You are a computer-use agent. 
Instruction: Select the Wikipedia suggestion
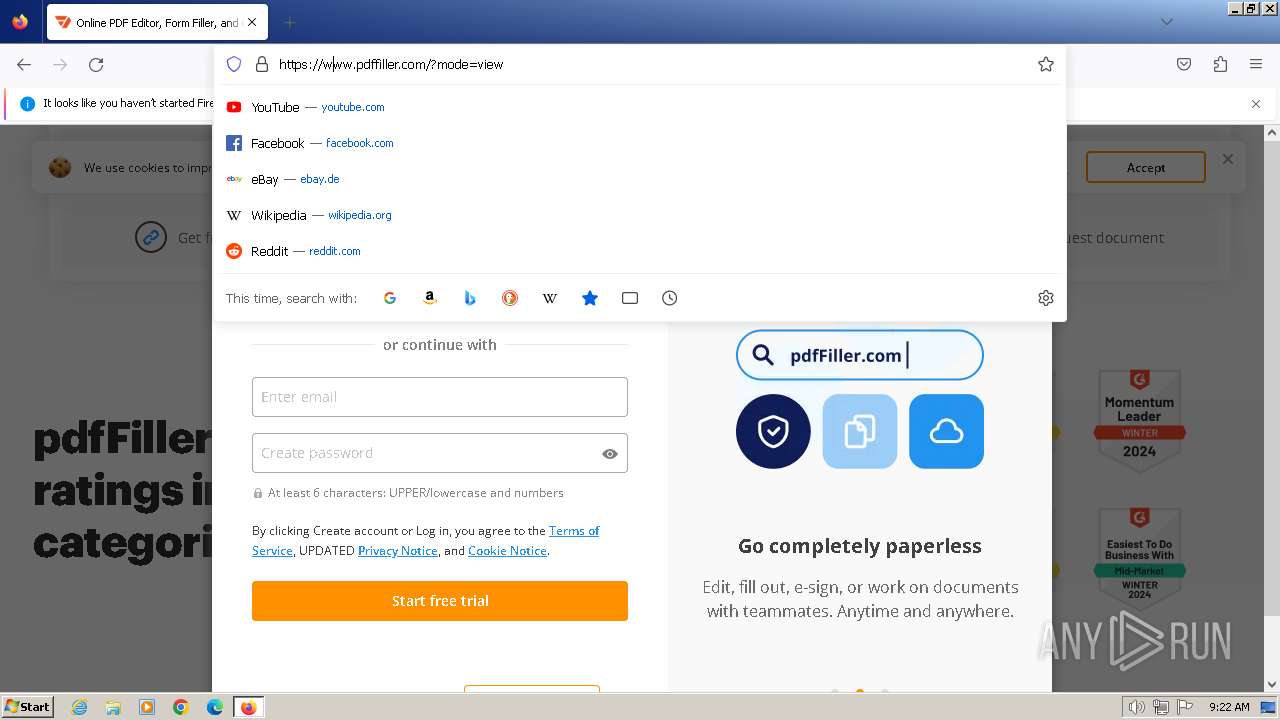pos(640,215)
